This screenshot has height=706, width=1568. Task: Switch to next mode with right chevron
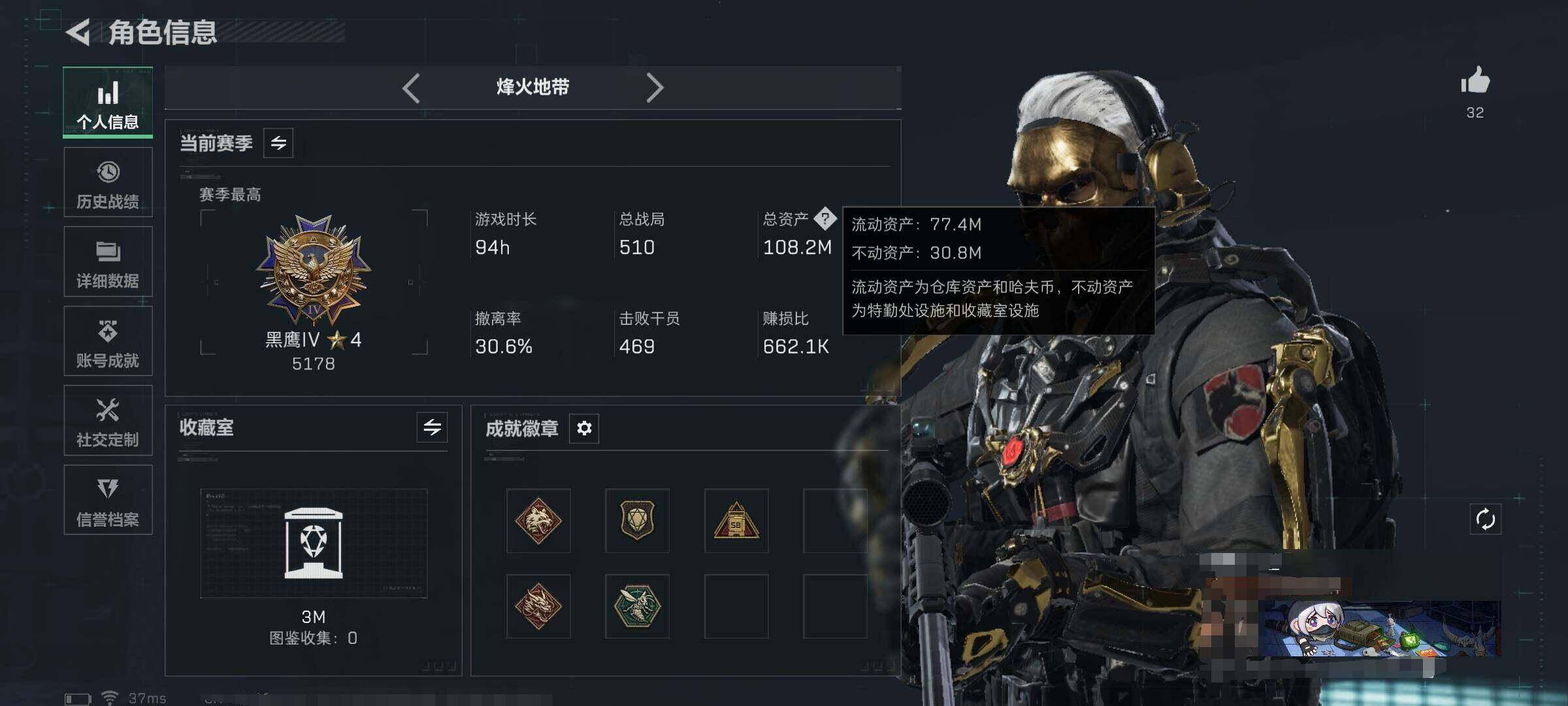[x=655, y=88]
